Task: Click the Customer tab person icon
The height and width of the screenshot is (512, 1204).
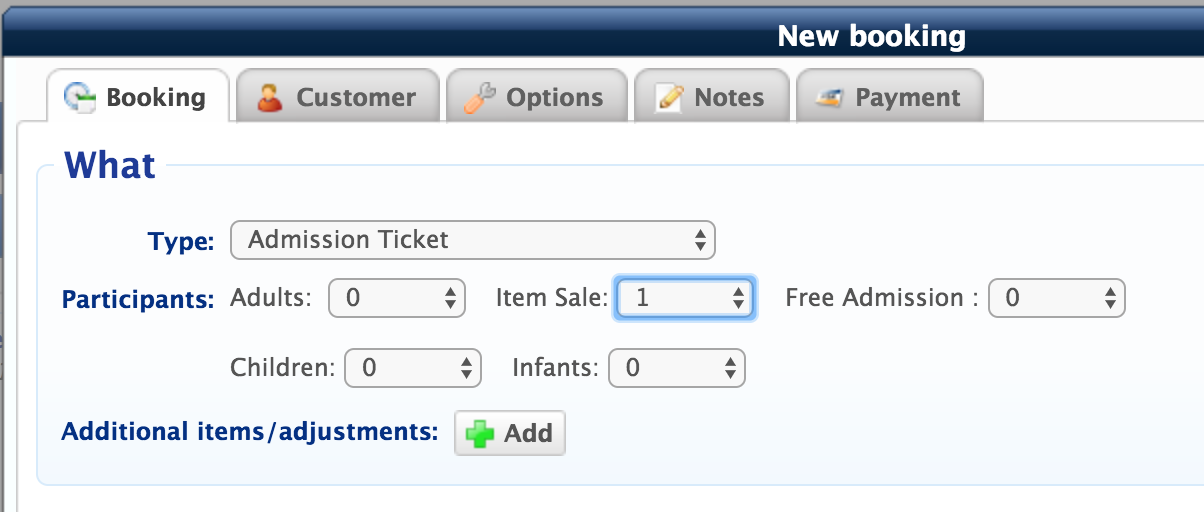Action: coord(269,97)
